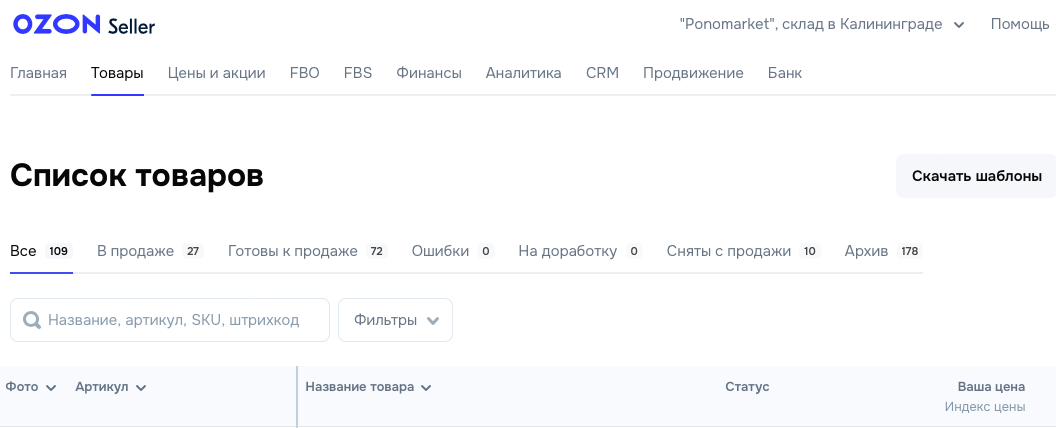Go to Цены и акции section

[x=216, y=73]
